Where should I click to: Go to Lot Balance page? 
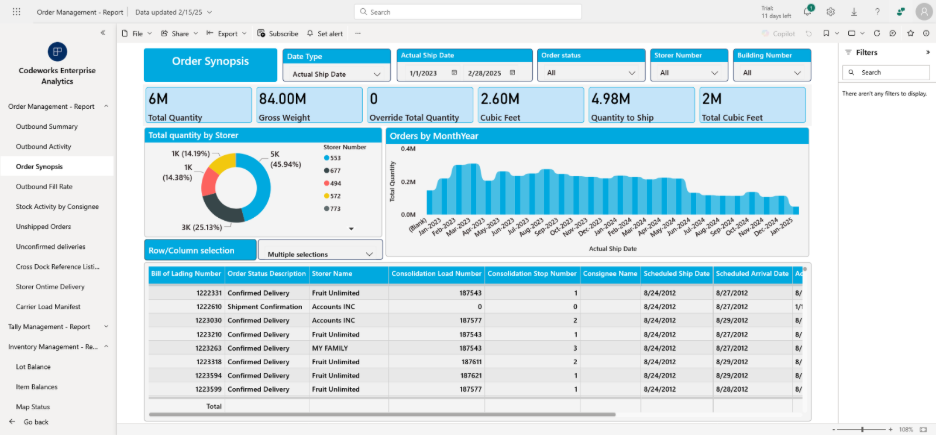click(x=33, y=366)
